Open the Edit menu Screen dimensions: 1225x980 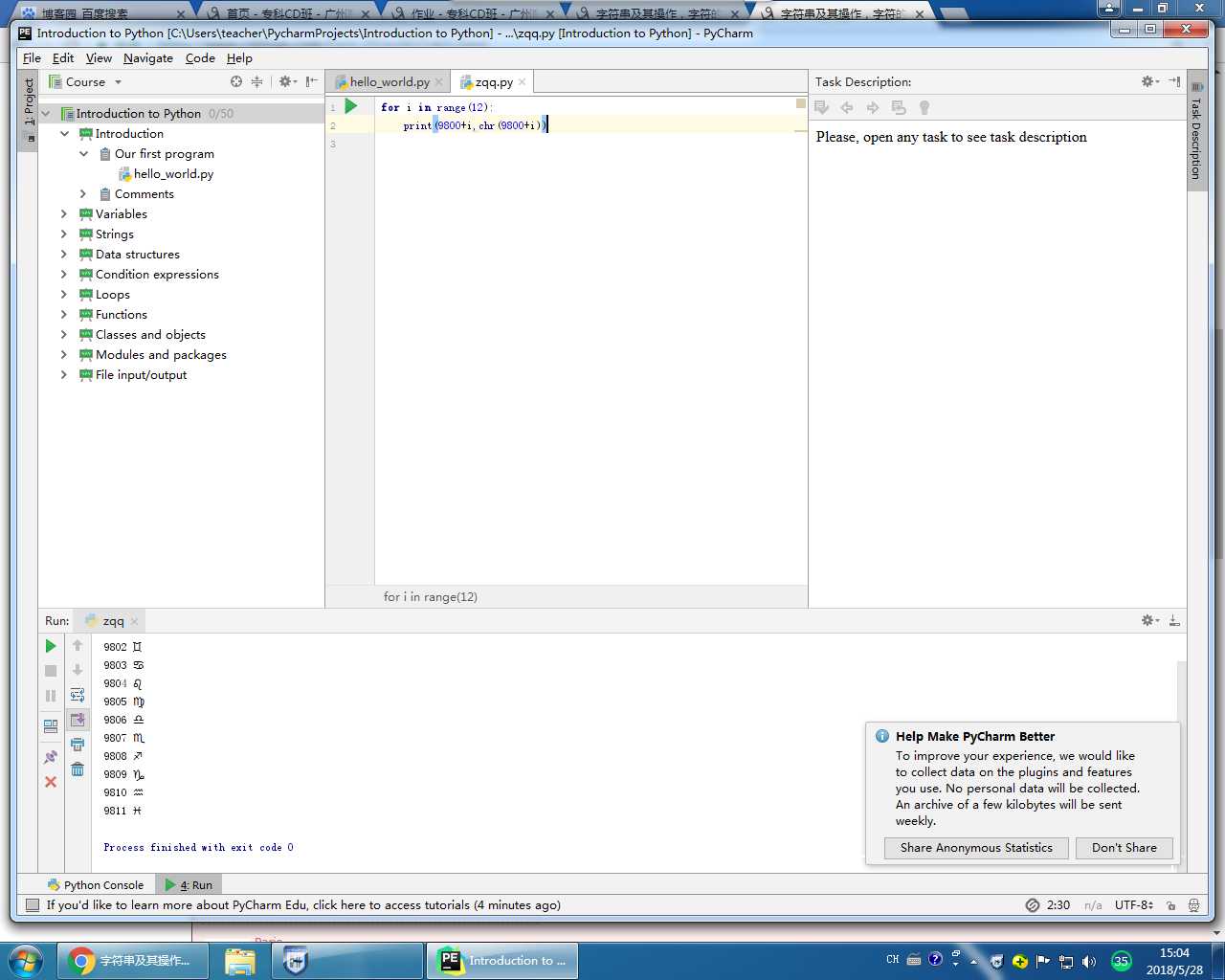63,57
